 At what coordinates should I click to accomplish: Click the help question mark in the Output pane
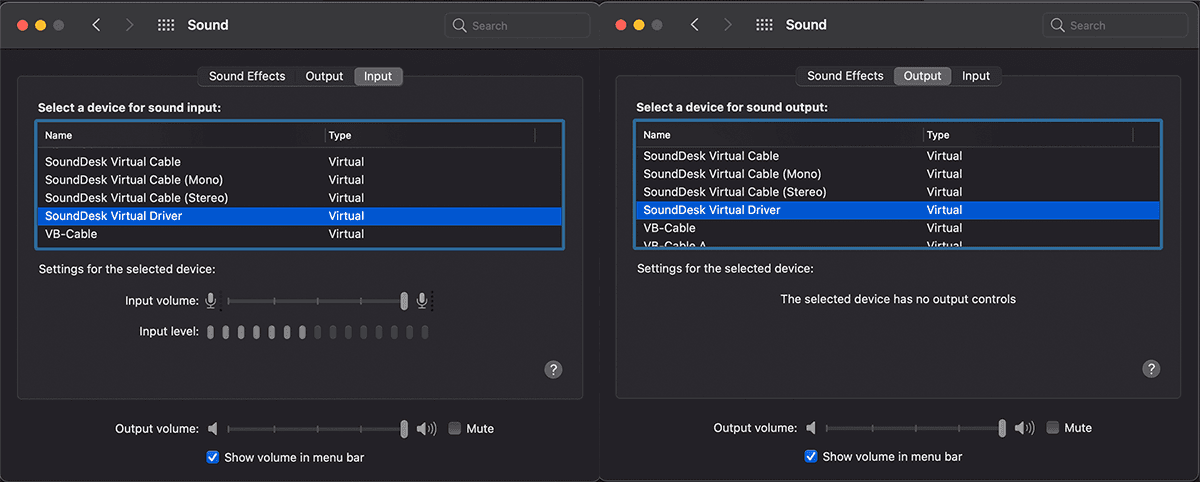[1151, 369]
